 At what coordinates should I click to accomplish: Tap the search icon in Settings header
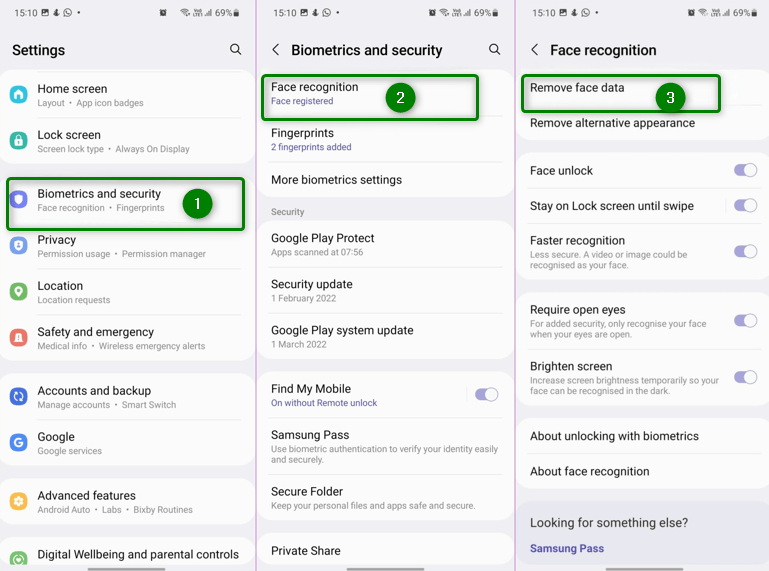click(236, 49)
